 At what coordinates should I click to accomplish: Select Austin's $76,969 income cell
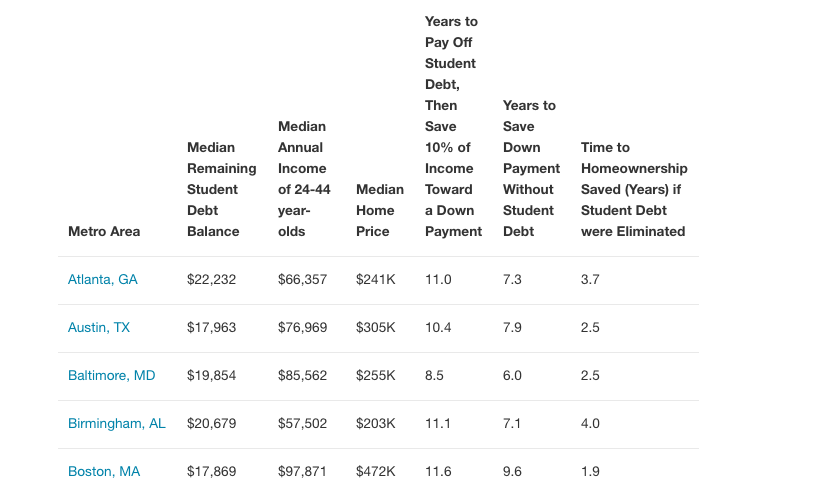coord(302,328)
